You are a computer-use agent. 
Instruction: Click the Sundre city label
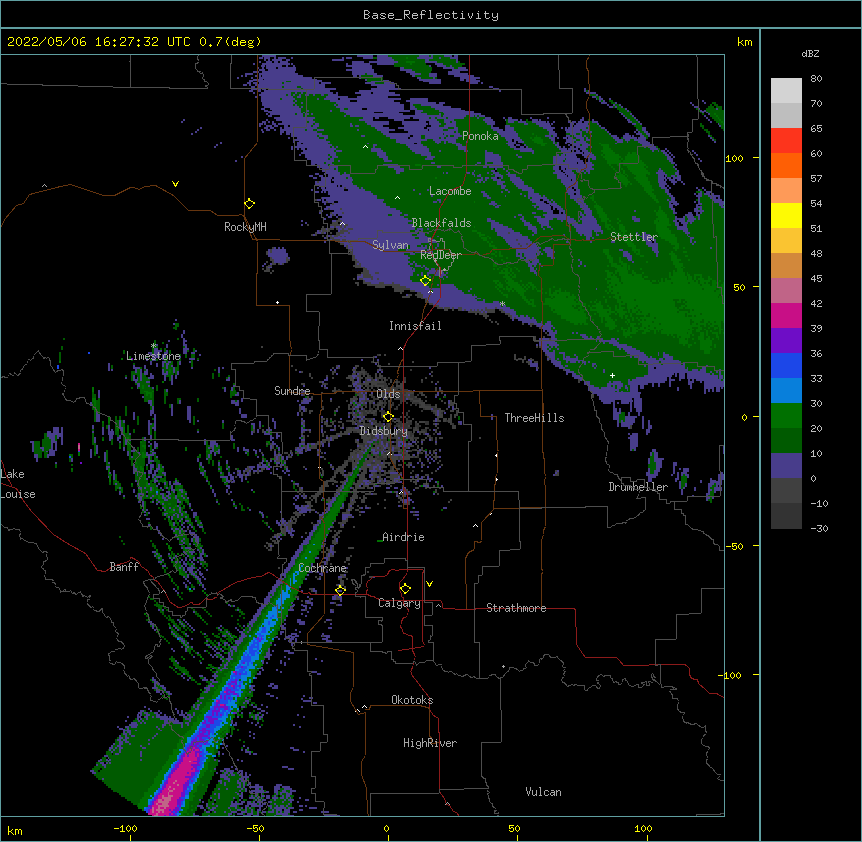(x=292, y=391)
